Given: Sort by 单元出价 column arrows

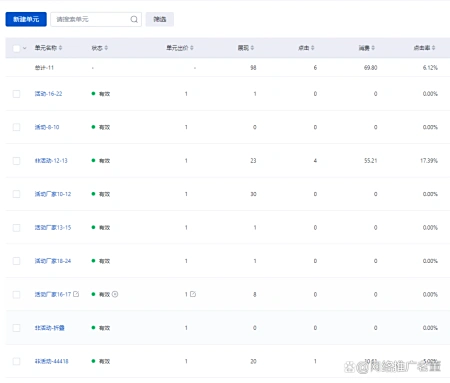Looking at the screenshot, I should coord(192,48).
